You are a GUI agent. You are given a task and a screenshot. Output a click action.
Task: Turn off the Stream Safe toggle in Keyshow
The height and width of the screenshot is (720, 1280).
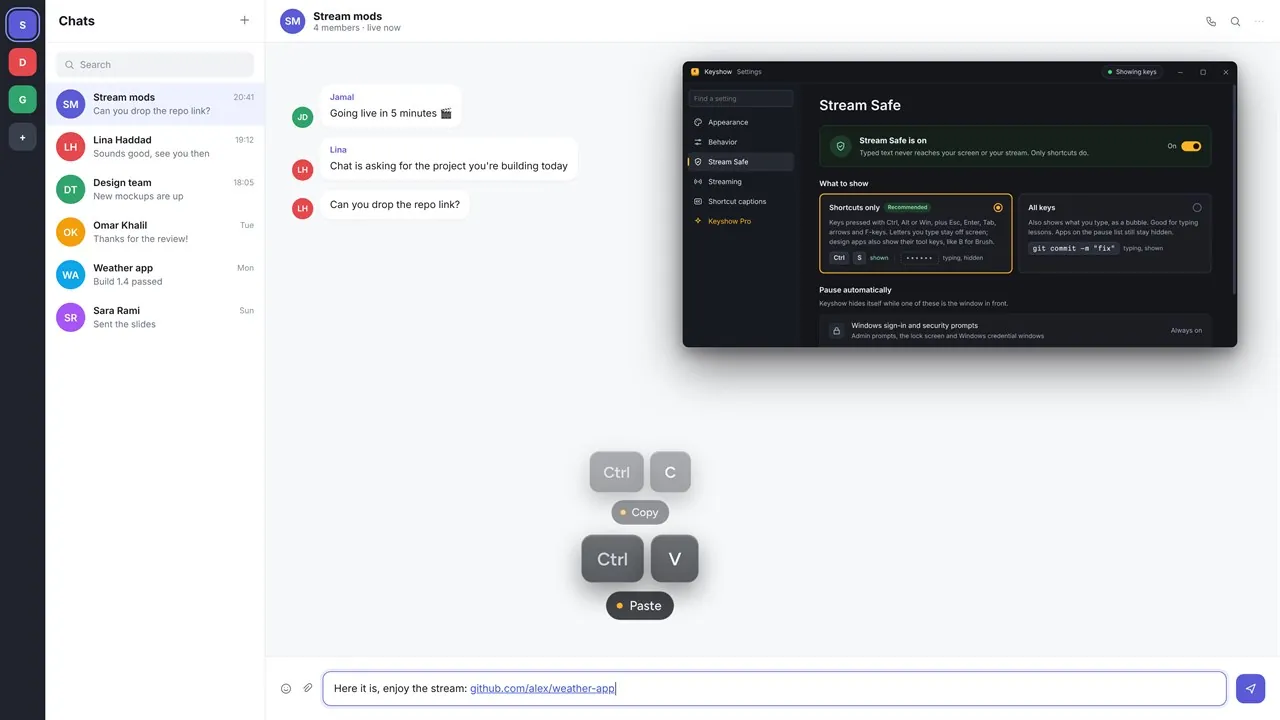1191,146
